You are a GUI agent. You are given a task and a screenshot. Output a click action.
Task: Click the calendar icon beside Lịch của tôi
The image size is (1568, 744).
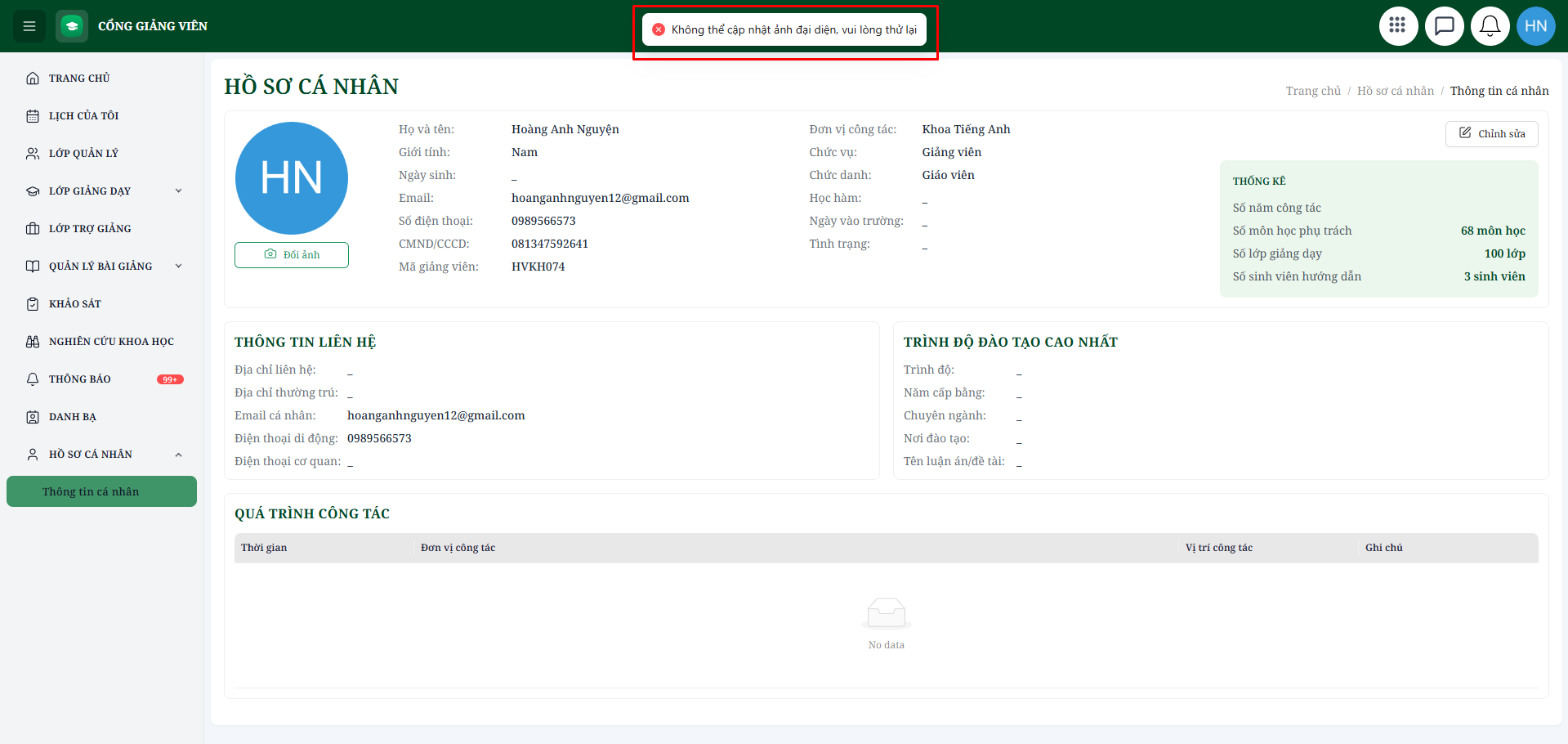(x=33, y=116)
